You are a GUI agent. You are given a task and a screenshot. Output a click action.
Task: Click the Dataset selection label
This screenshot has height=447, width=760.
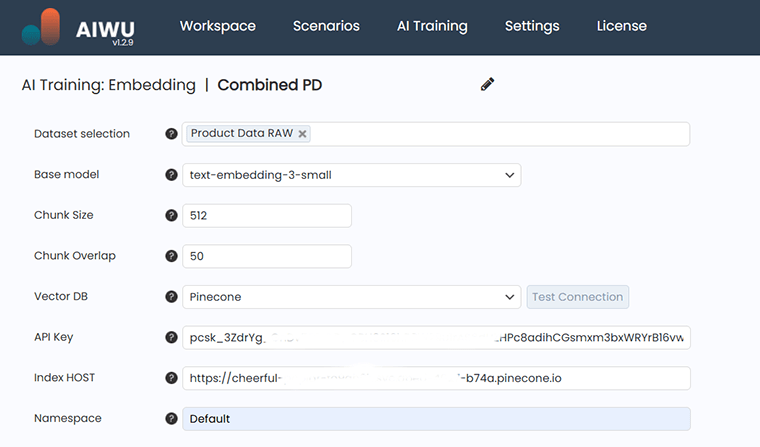[82, 134]
